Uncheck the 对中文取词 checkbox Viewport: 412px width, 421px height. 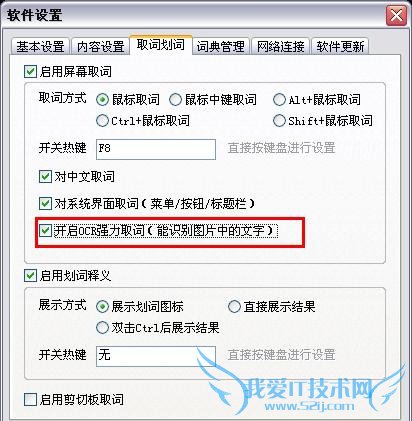[45, 176]
